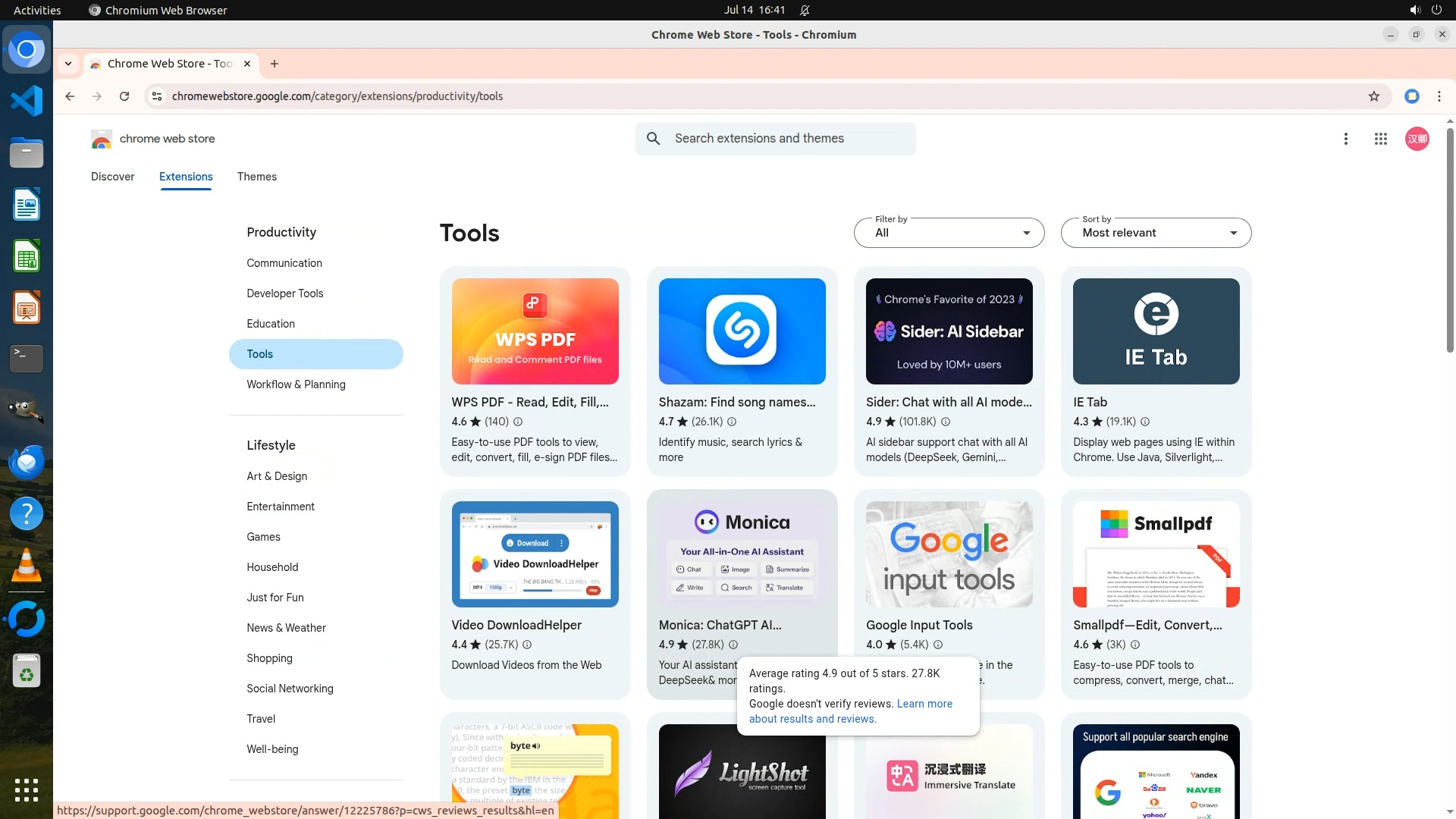Open the Filter by All dropdown

[949, 233]
